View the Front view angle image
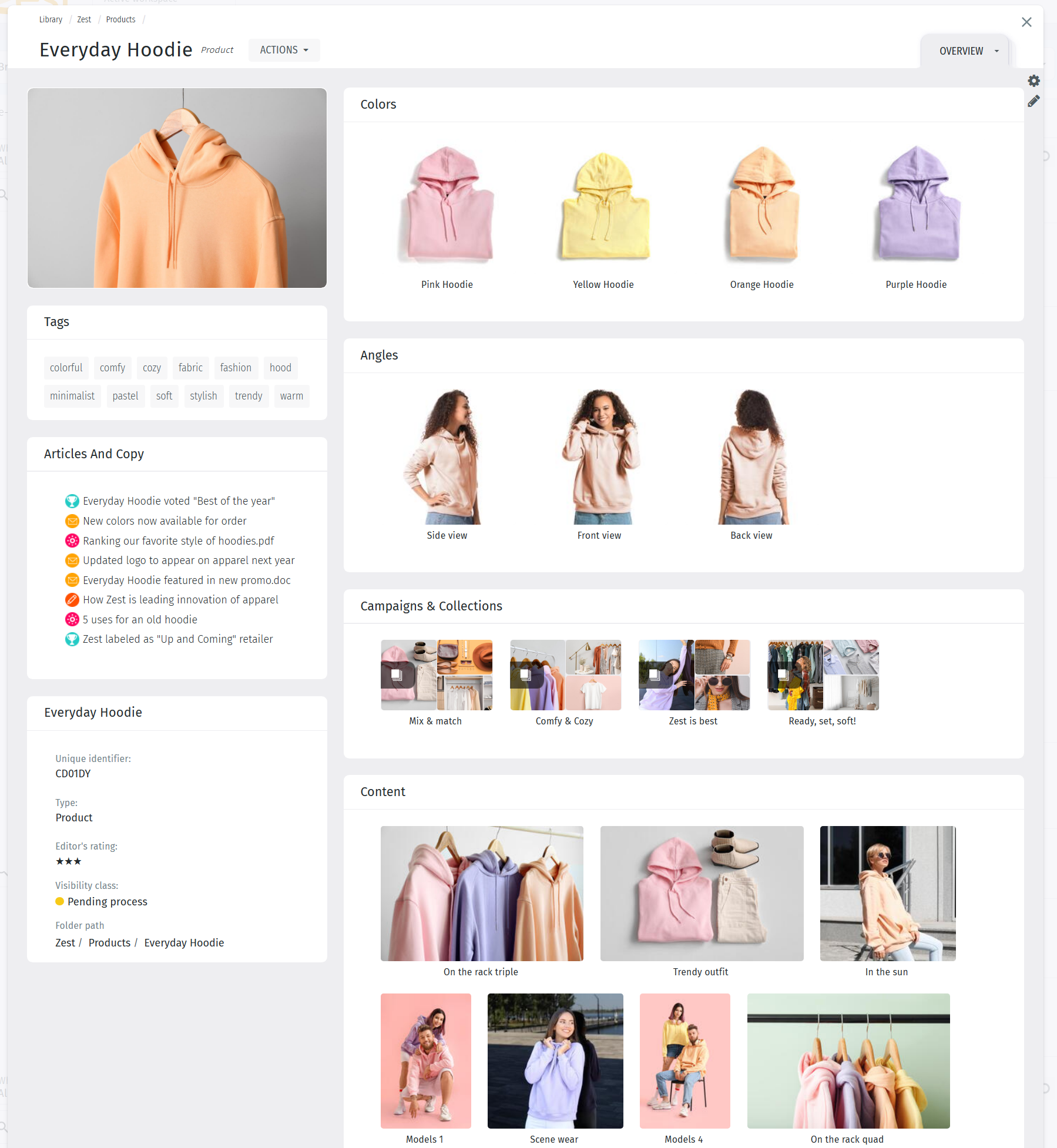Screen dimensions: 1057x1148 click(x=599, y=458)
